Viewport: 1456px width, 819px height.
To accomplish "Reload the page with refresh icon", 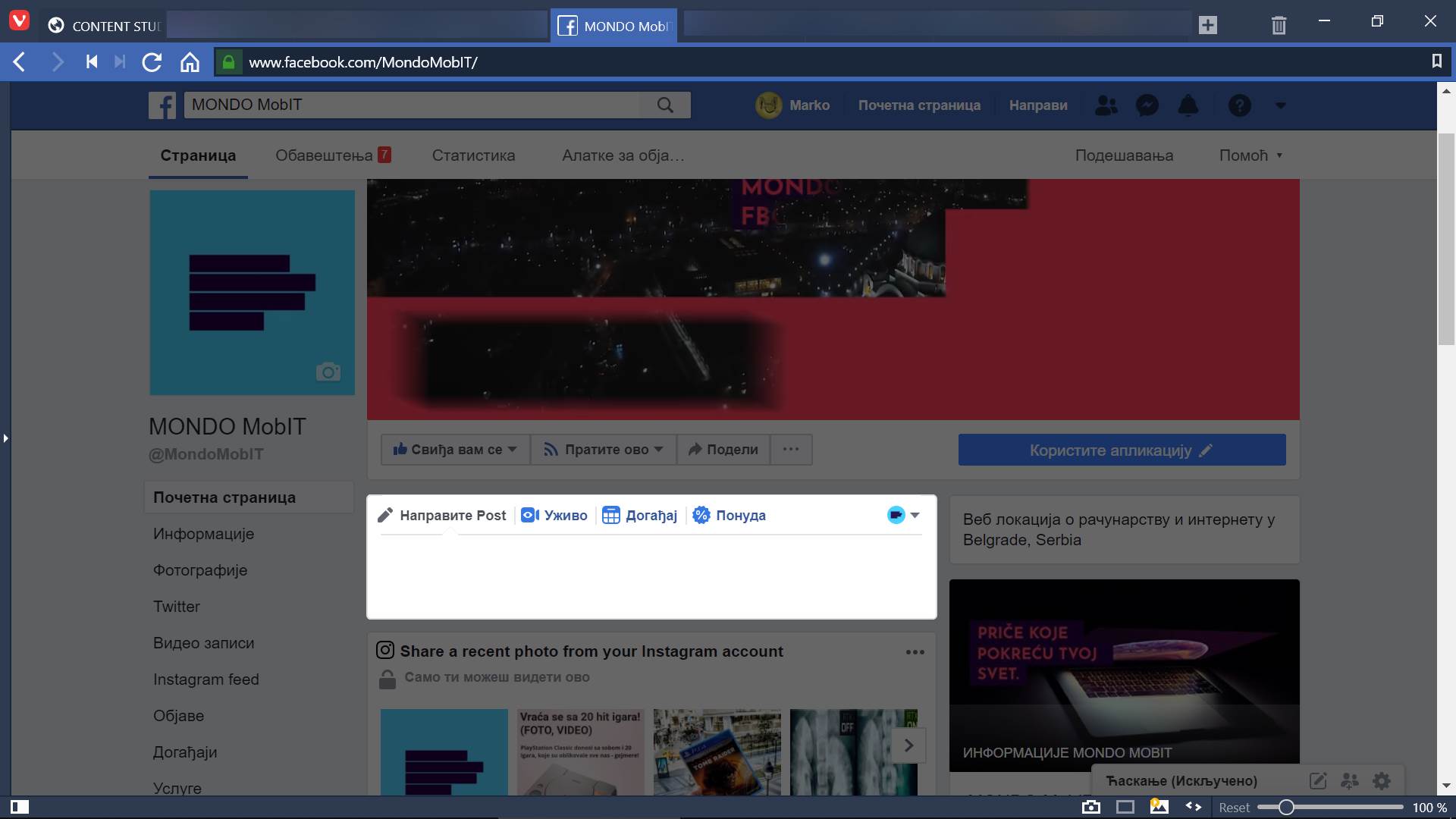I will pos(152,62).
